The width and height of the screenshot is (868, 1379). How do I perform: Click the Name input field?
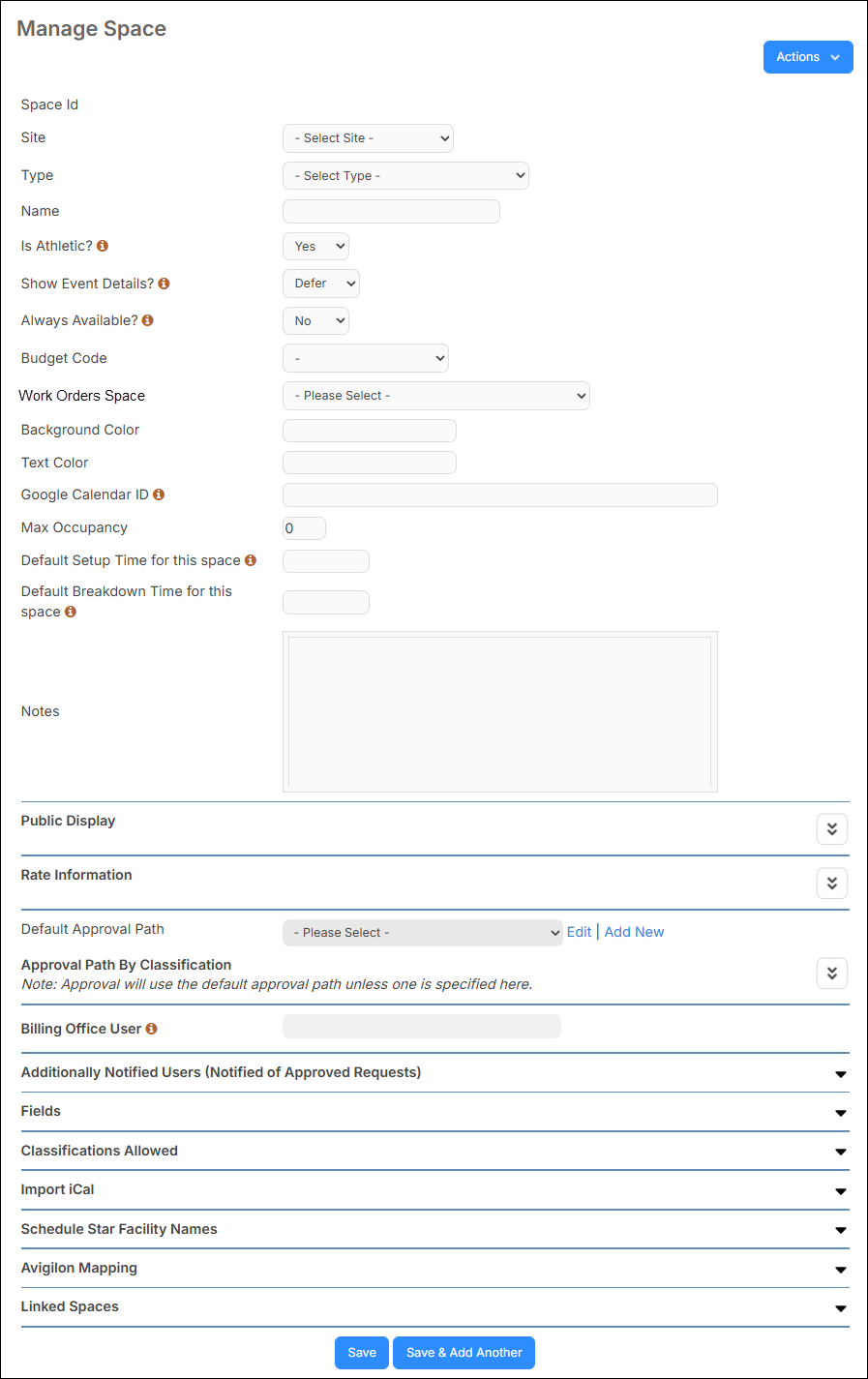391,211
